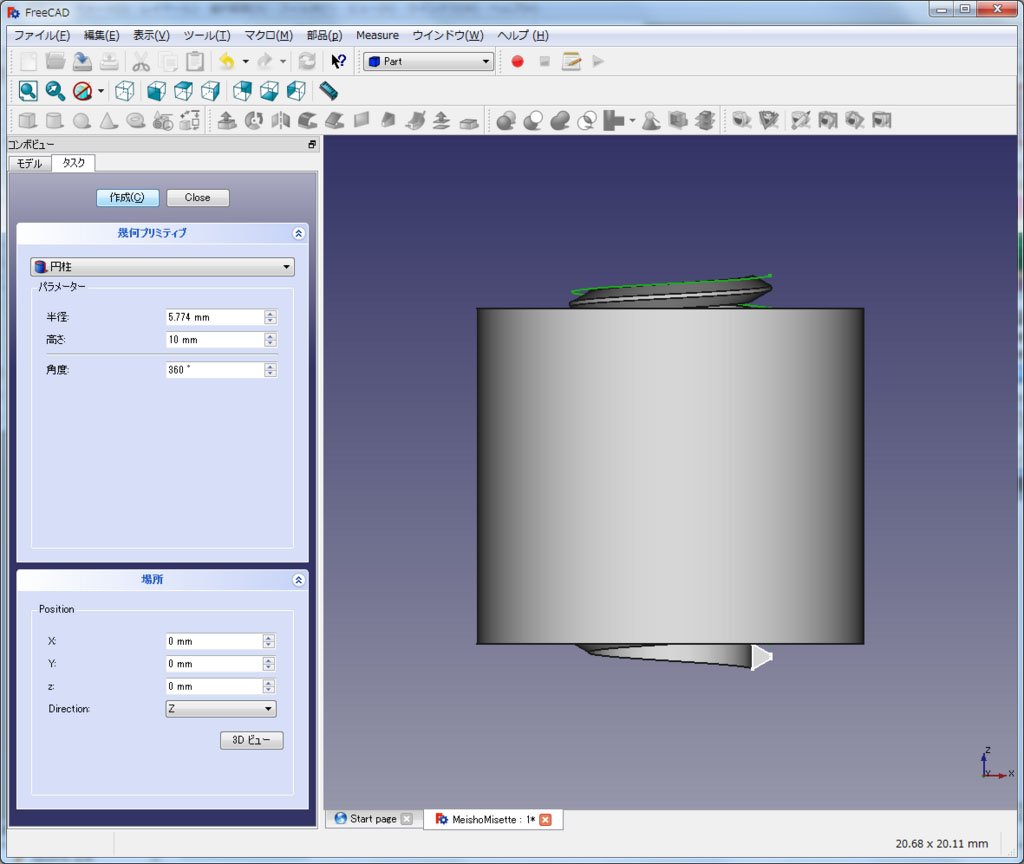Click the Cut shapes icon
Viewport: 1024px width, 864px height.
coord(533,120)
